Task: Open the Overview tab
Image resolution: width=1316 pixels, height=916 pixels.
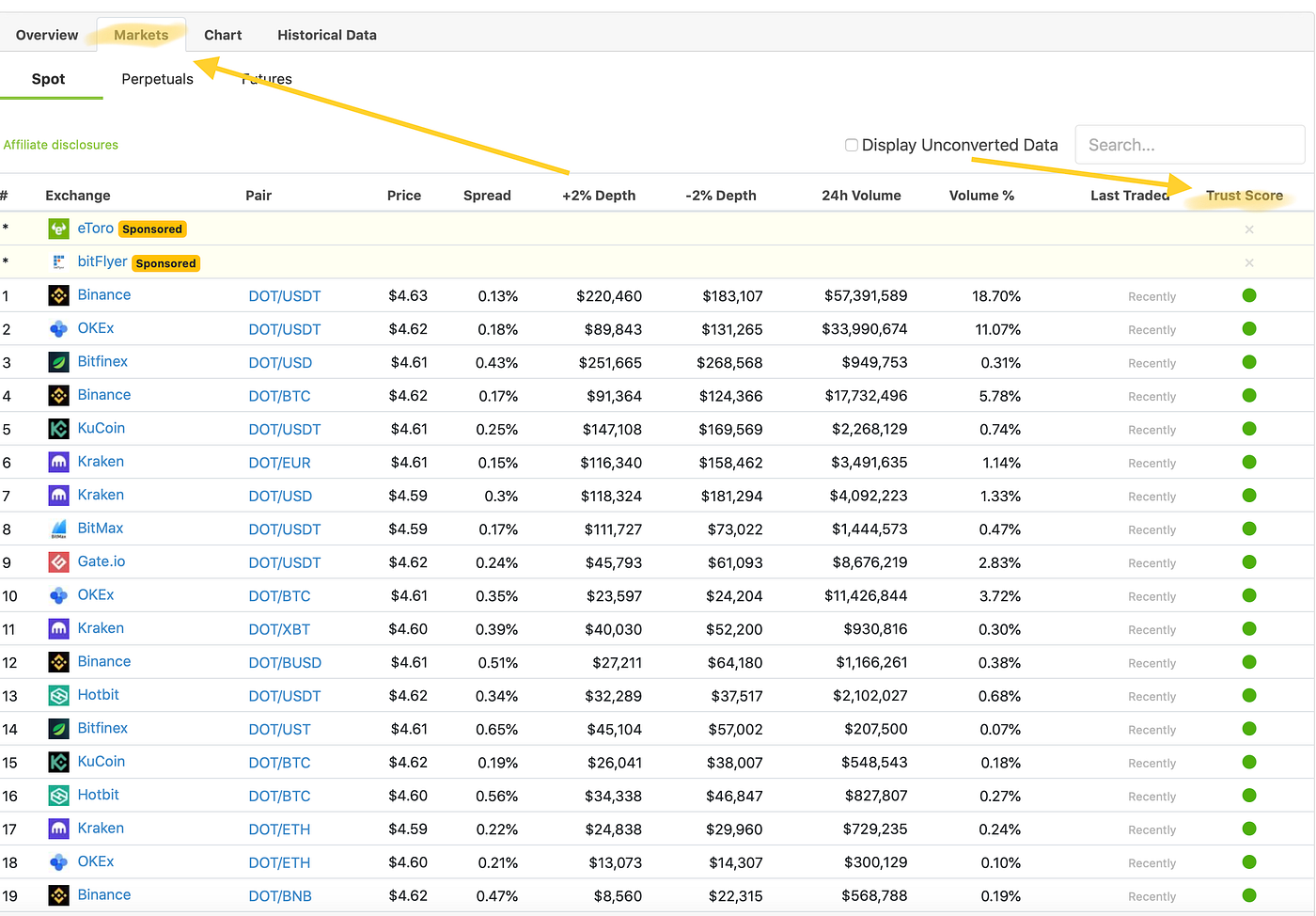Action: pos(47,35)
